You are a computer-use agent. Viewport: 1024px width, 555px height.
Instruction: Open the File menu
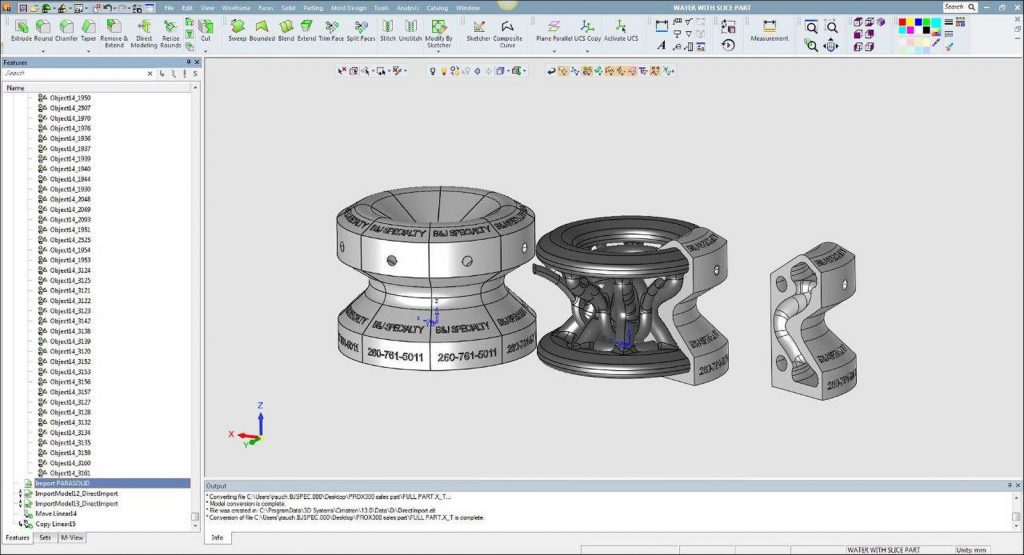coord(169,8)
